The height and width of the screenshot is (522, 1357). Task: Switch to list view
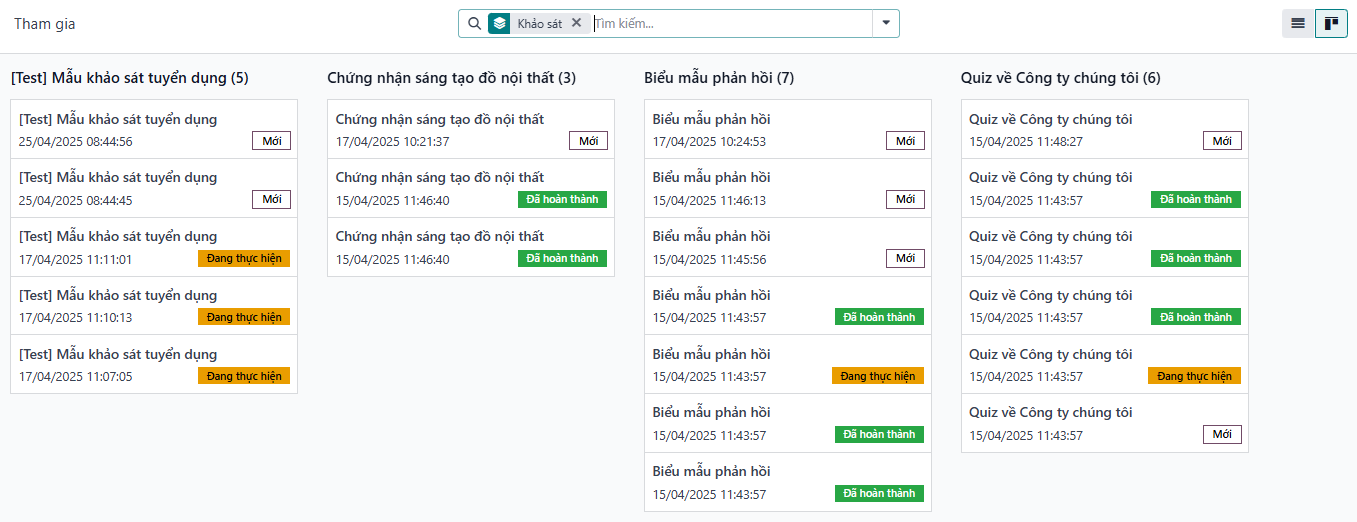1298,23
